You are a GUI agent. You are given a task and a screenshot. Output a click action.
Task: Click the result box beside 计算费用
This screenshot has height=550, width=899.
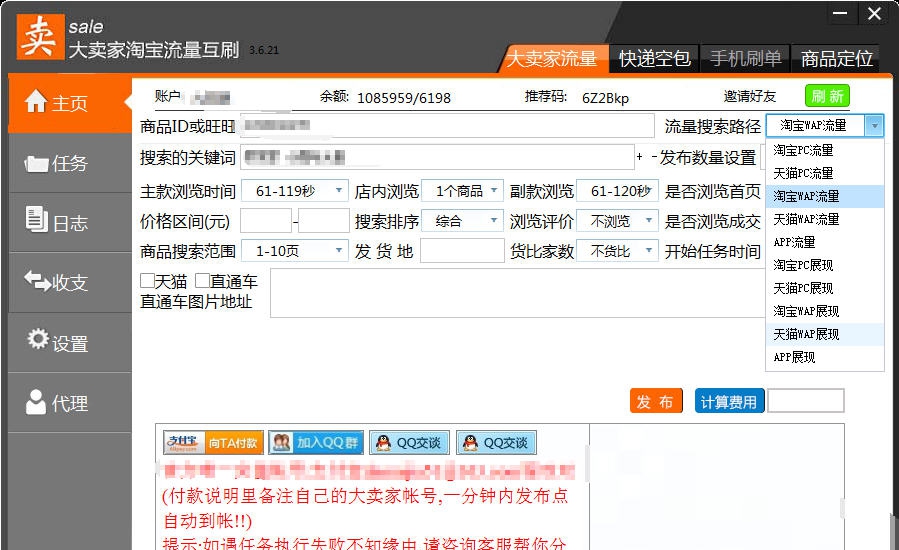806,401
